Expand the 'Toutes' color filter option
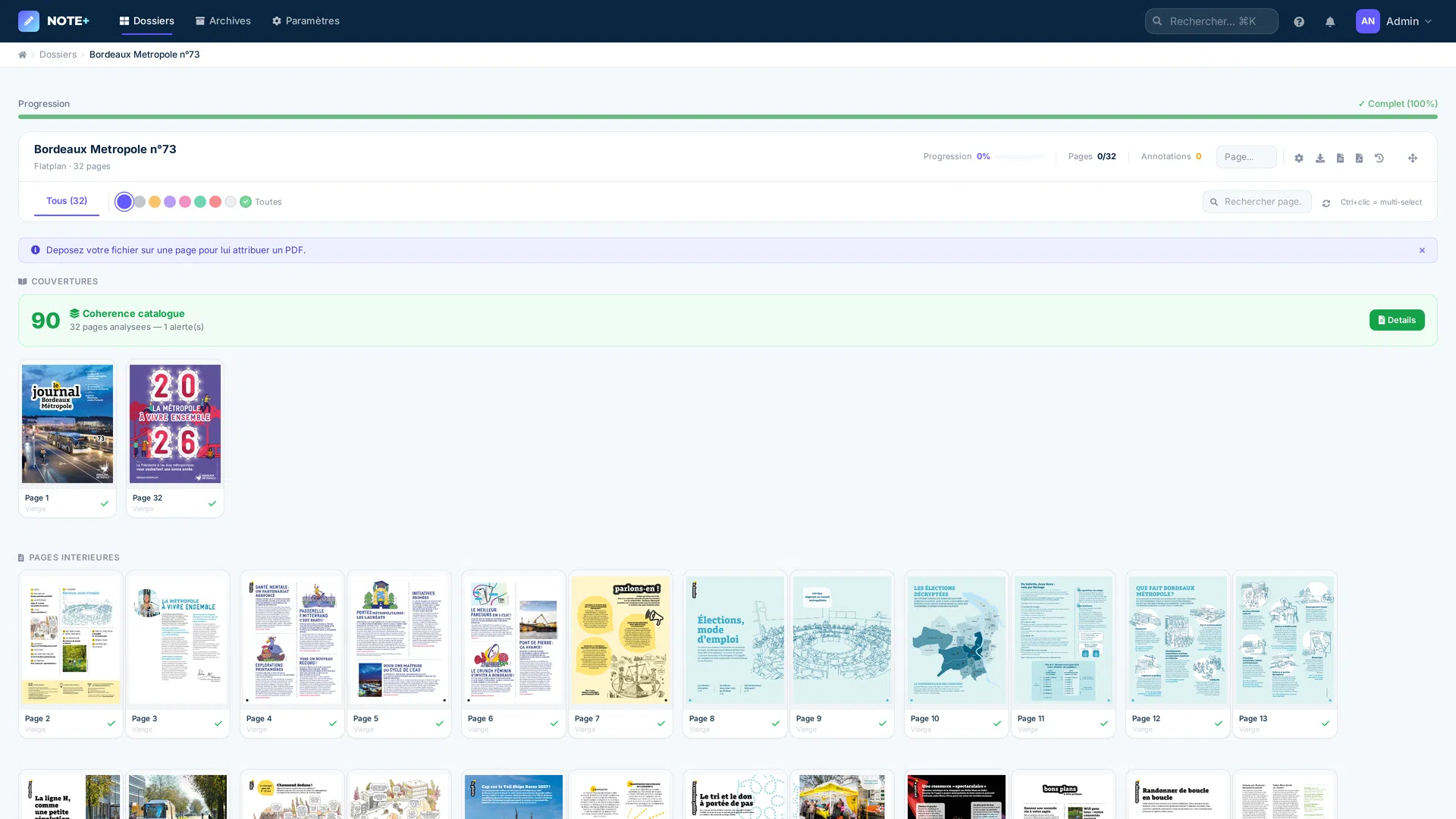 (x=268, y=202)
